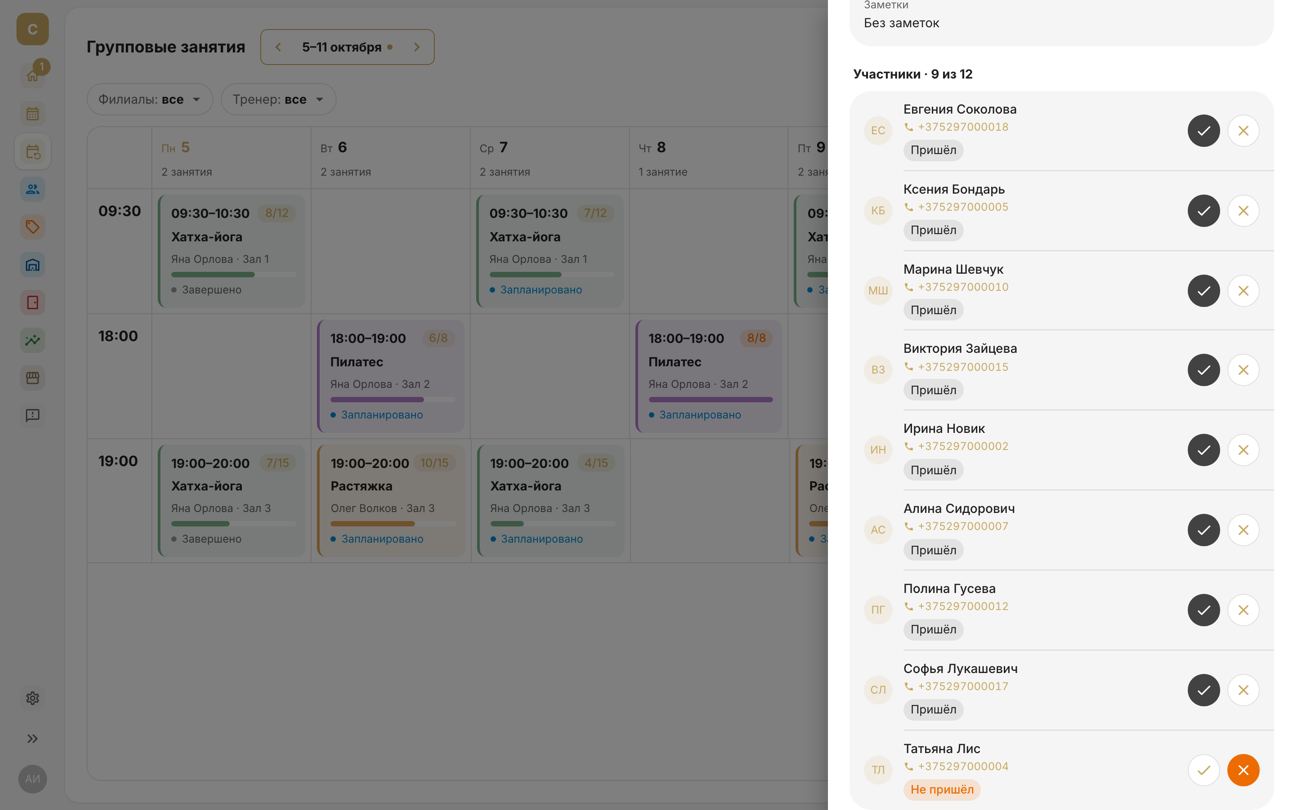The width and height of the screenshot is (1296, 810).
Task: Click the company logo letter C
Action: tap(33, 29)
